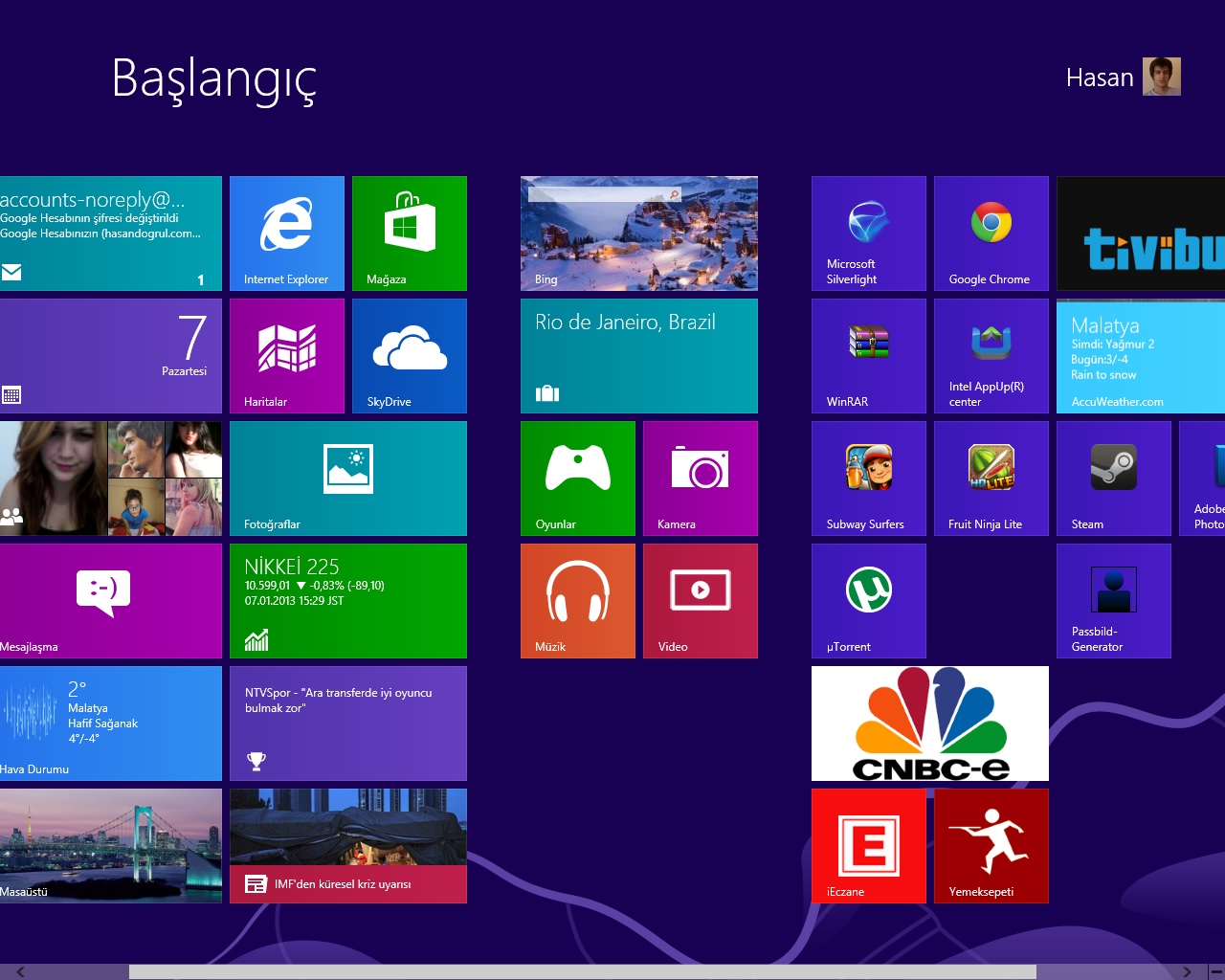Open the Bing snowy village tile
Viewport: 1225px width, 980px height.
pos(639,234)
